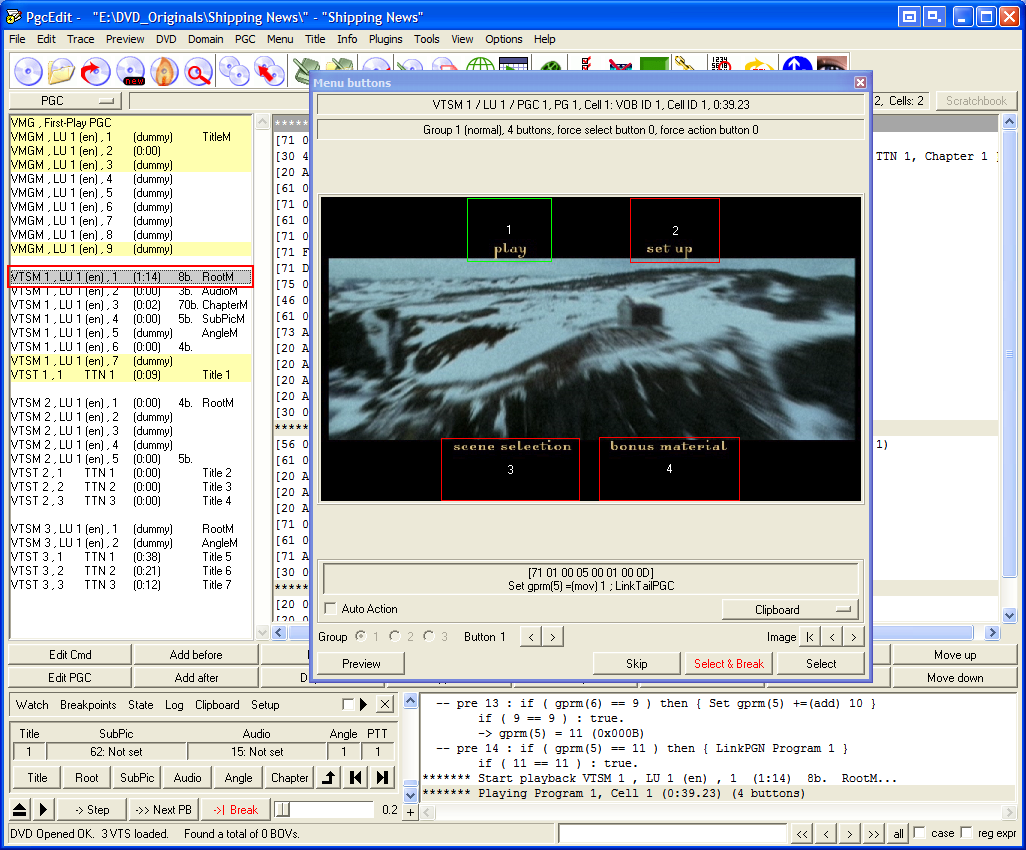This screenshot has height=850, width=1026.
Task: Open the PGC selector dropdown
Action: (65, 101)
